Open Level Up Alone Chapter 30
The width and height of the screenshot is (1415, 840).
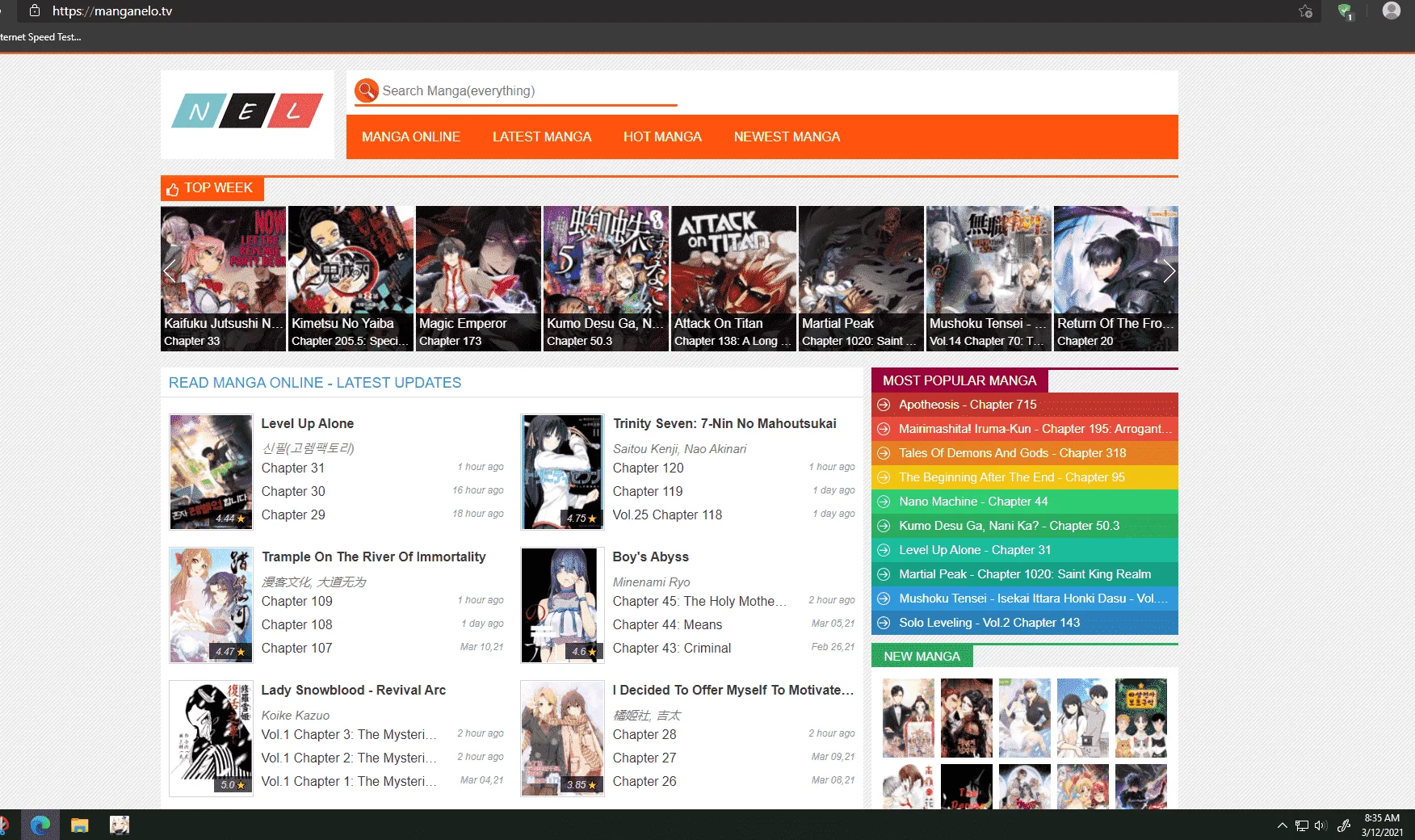pyautogui.click(x=293, y=491)
